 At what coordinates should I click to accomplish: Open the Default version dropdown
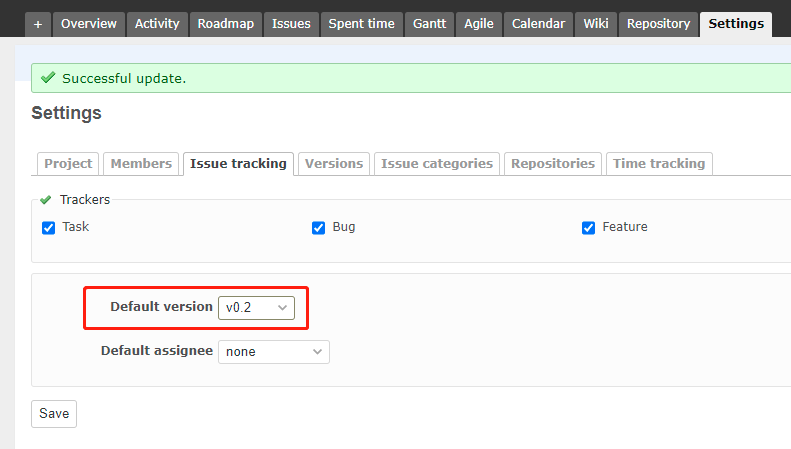[256, 308]
